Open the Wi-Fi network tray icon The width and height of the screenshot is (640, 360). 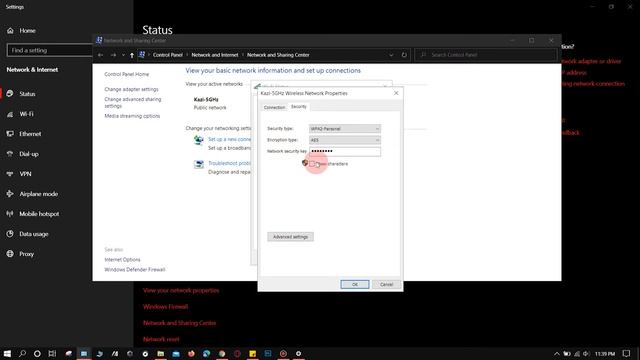click(x=577, y=353)
